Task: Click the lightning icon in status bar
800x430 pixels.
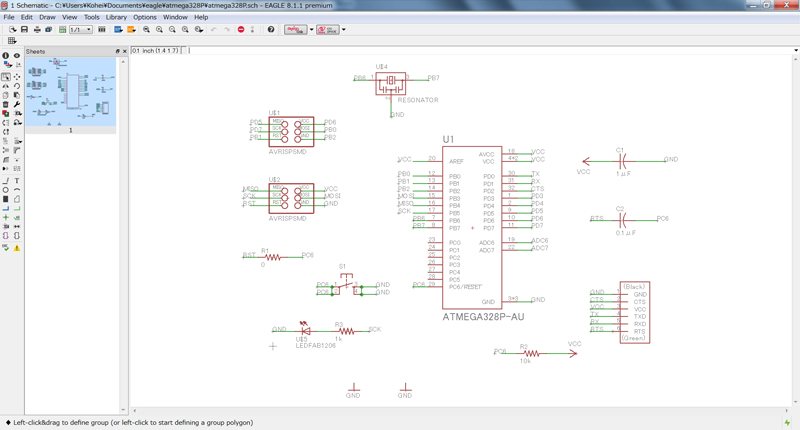Action: tap(787, 422)
